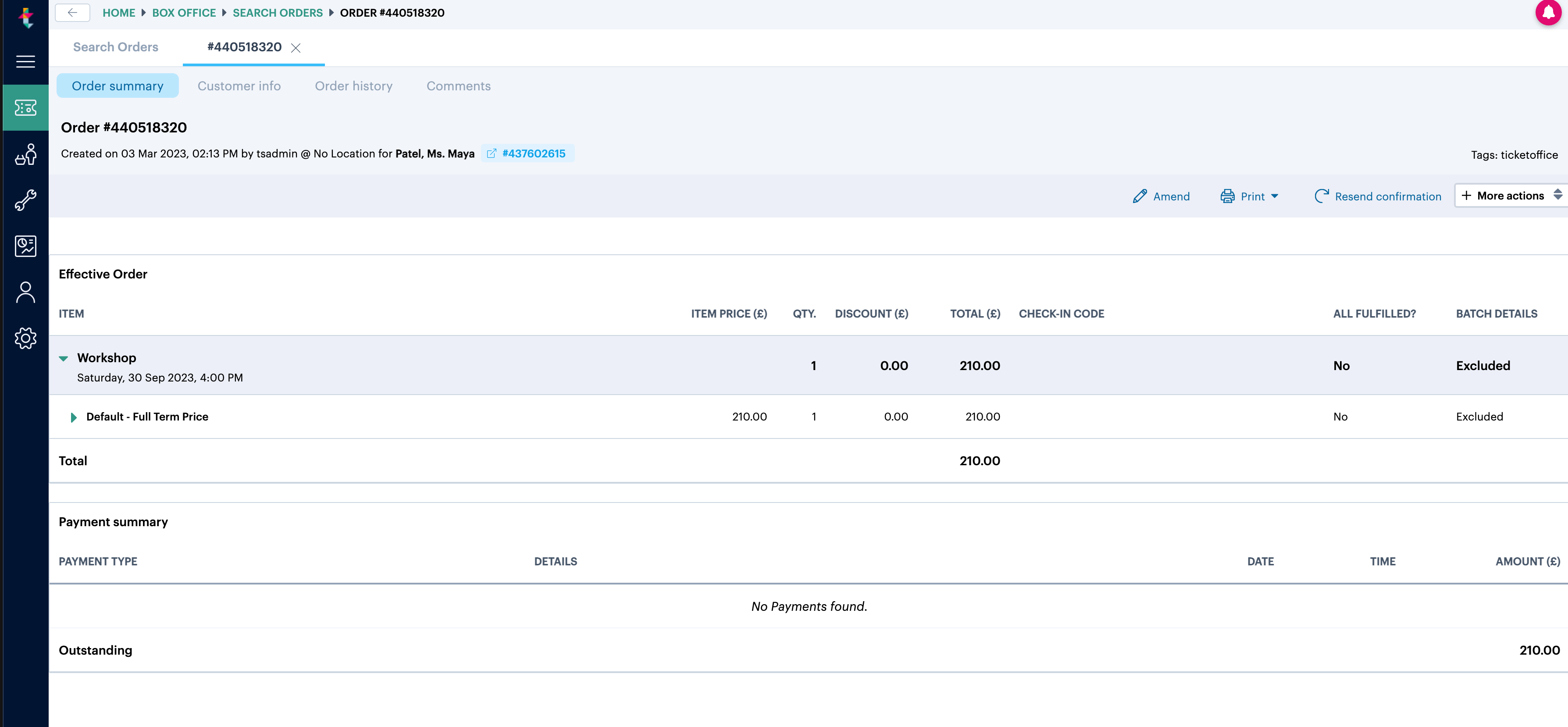Go to the HOME breadcrumb
The image size is (1568, 727).
point(119,13)
